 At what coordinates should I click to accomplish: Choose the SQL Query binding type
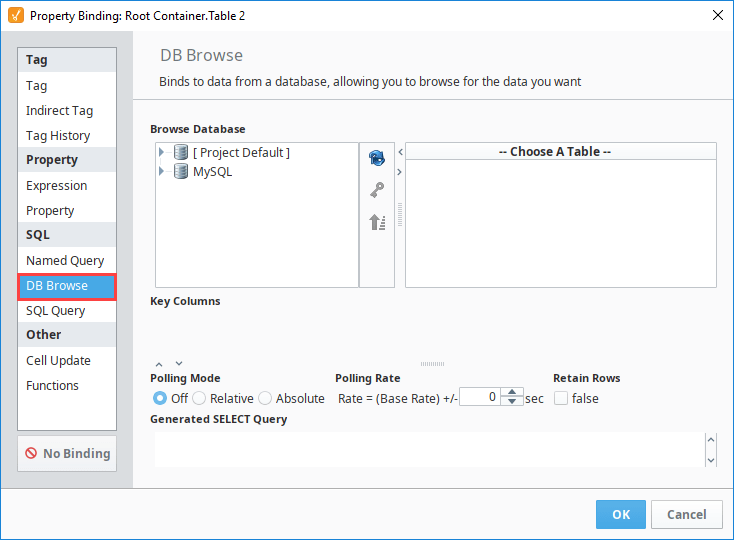(x=67, y=311)
